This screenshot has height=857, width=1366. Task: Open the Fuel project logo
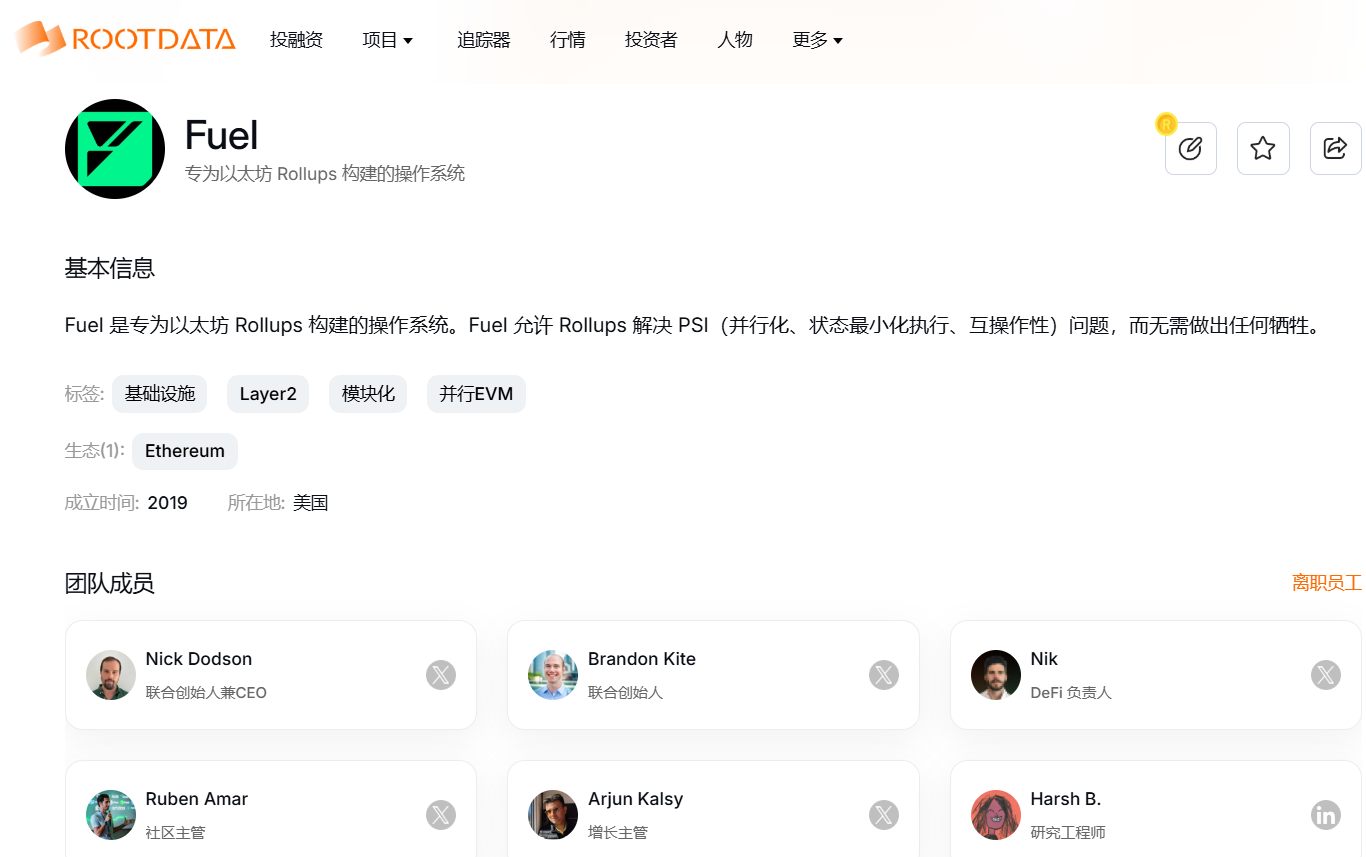point(115,149)
